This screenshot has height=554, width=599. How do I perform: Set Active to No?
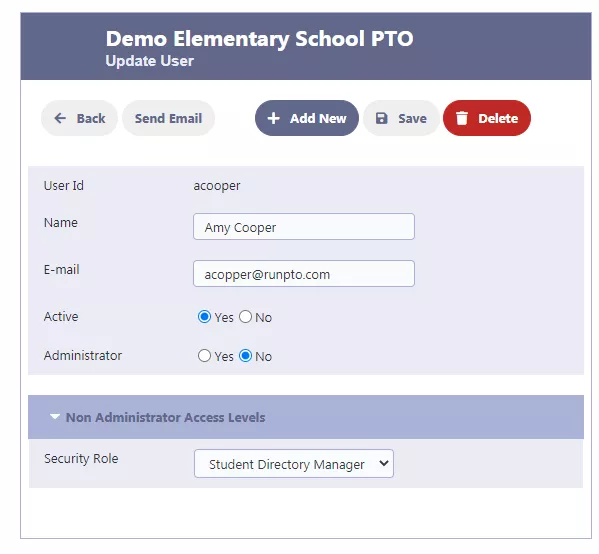pos(245,317)
